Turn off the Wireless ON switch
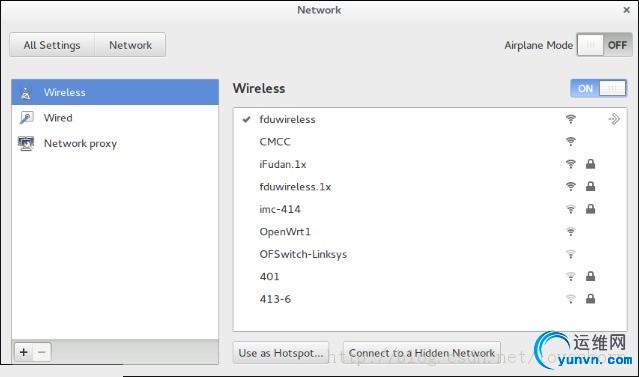This screenshot has width=639, height=377. [599, 88]
